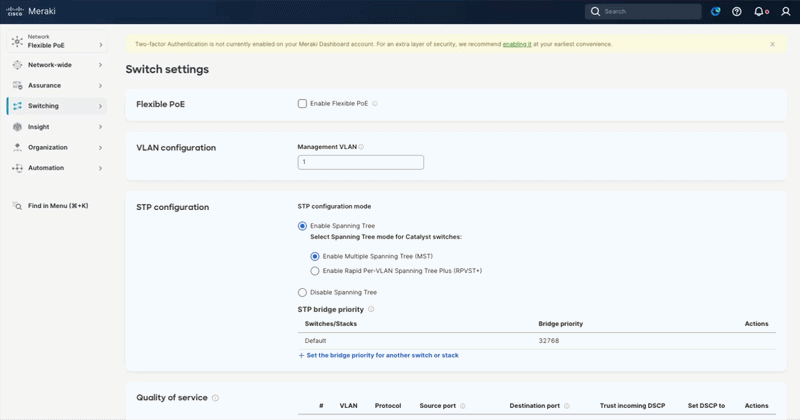The image size is (800, 420).
Task: Click the Cisco Meraki logo
Action: 31,11
